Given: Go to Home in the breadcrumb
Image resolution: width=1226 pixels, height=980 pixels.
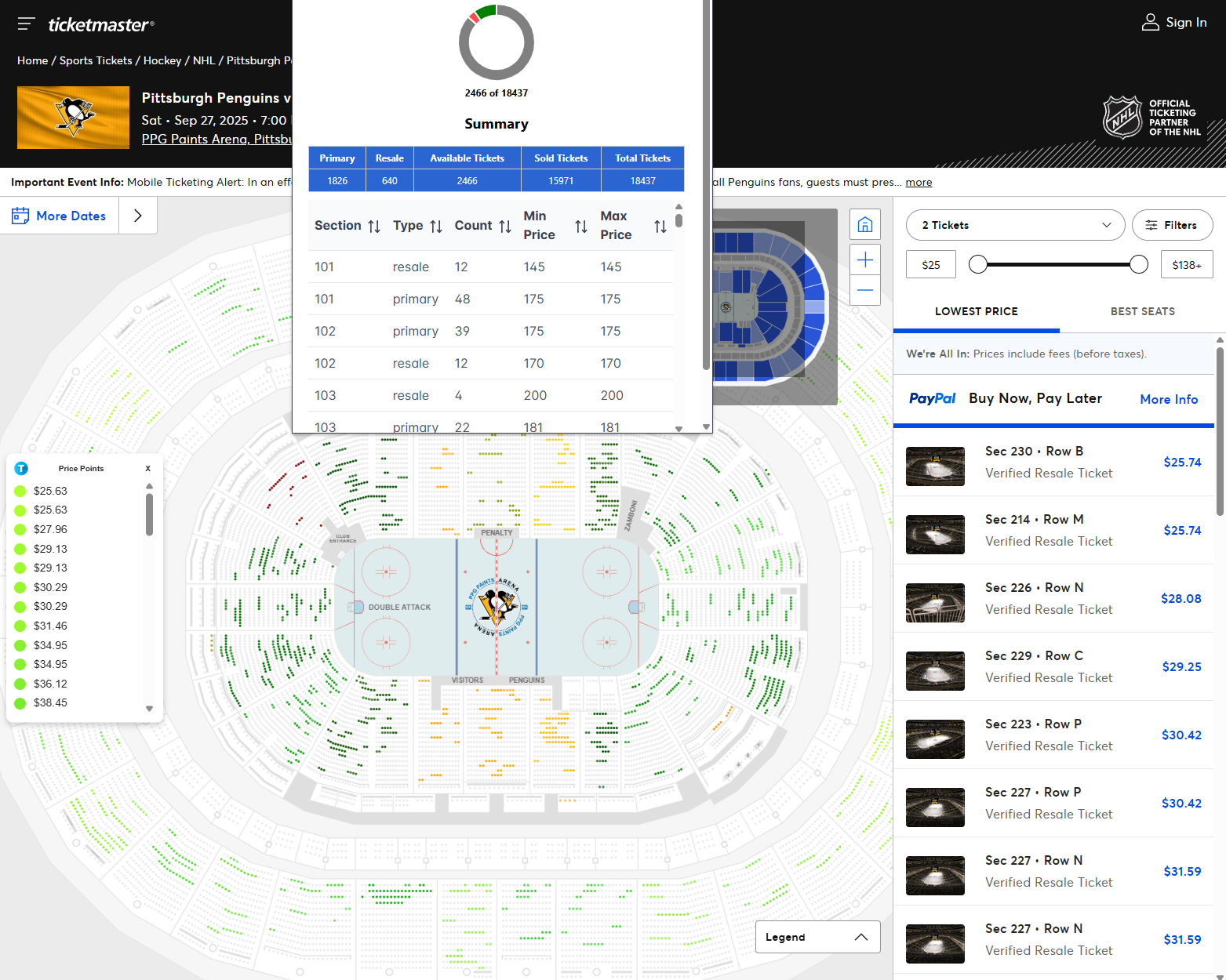Looking at the screenshot, I should coord(32,60).
